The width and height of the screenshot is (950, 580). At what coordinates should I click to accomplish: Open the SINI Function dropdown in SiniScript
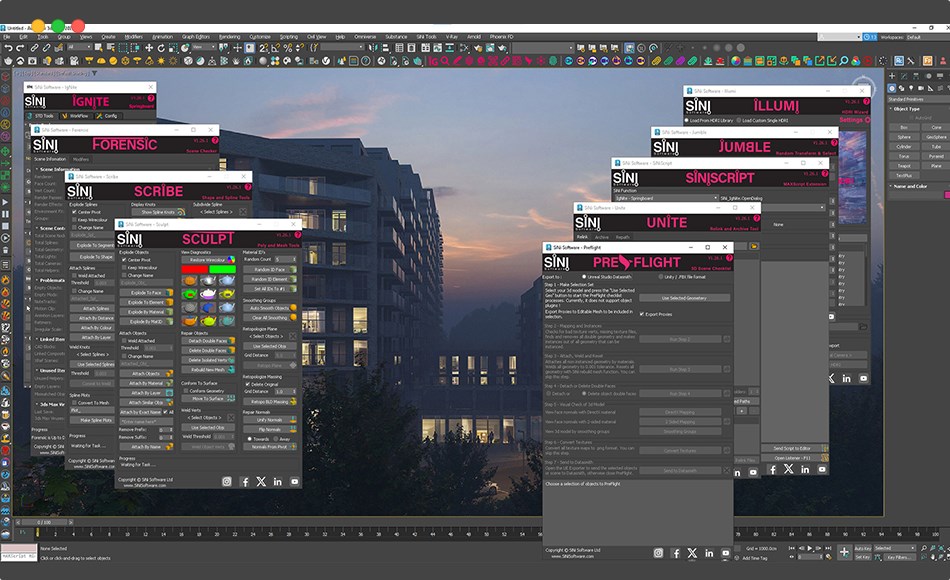(x=663, y=198)
